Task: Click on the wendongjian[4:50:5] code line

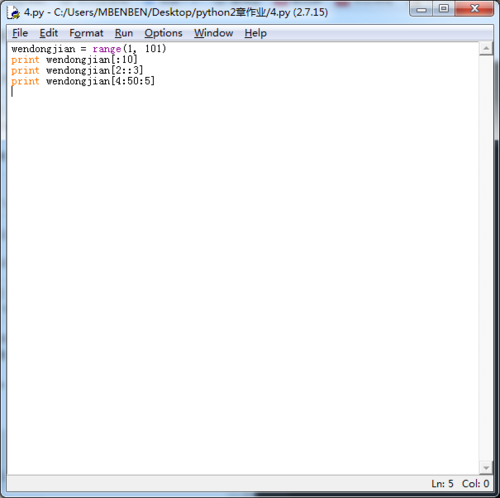Action: 100,81
